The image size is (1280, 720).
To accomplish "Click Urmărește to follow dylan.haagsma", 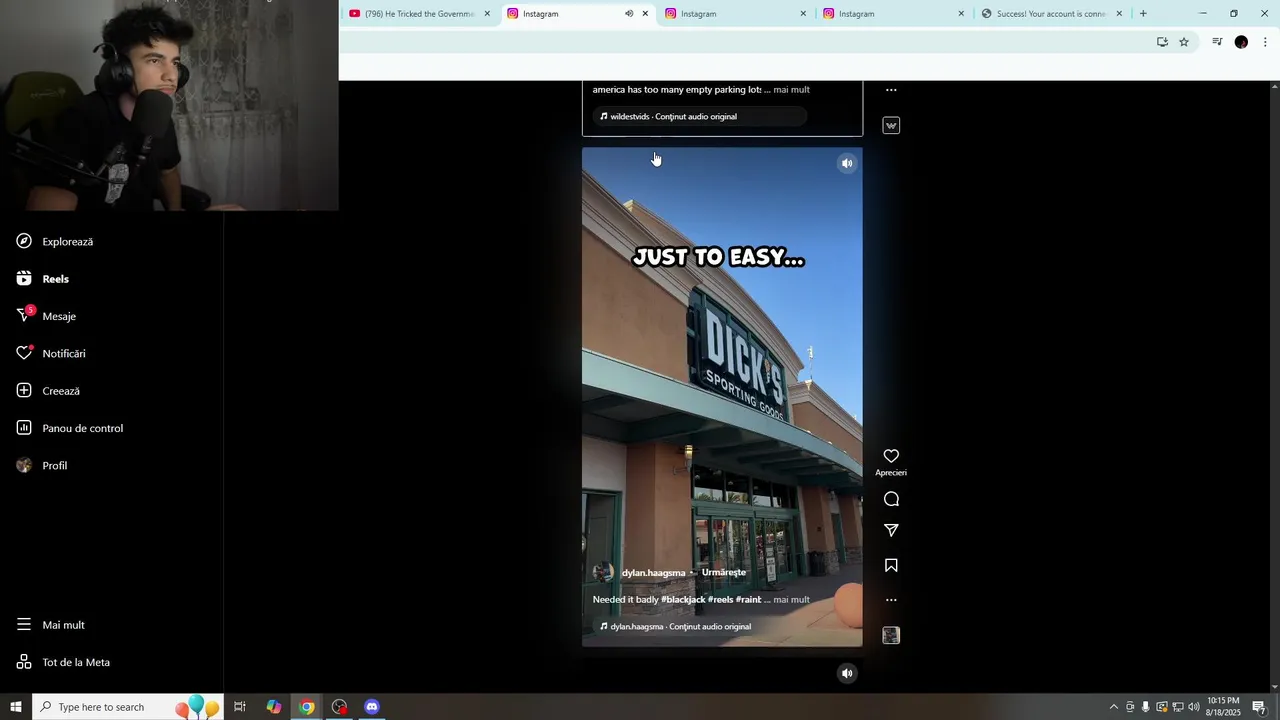I will click(x=724, y=573).
